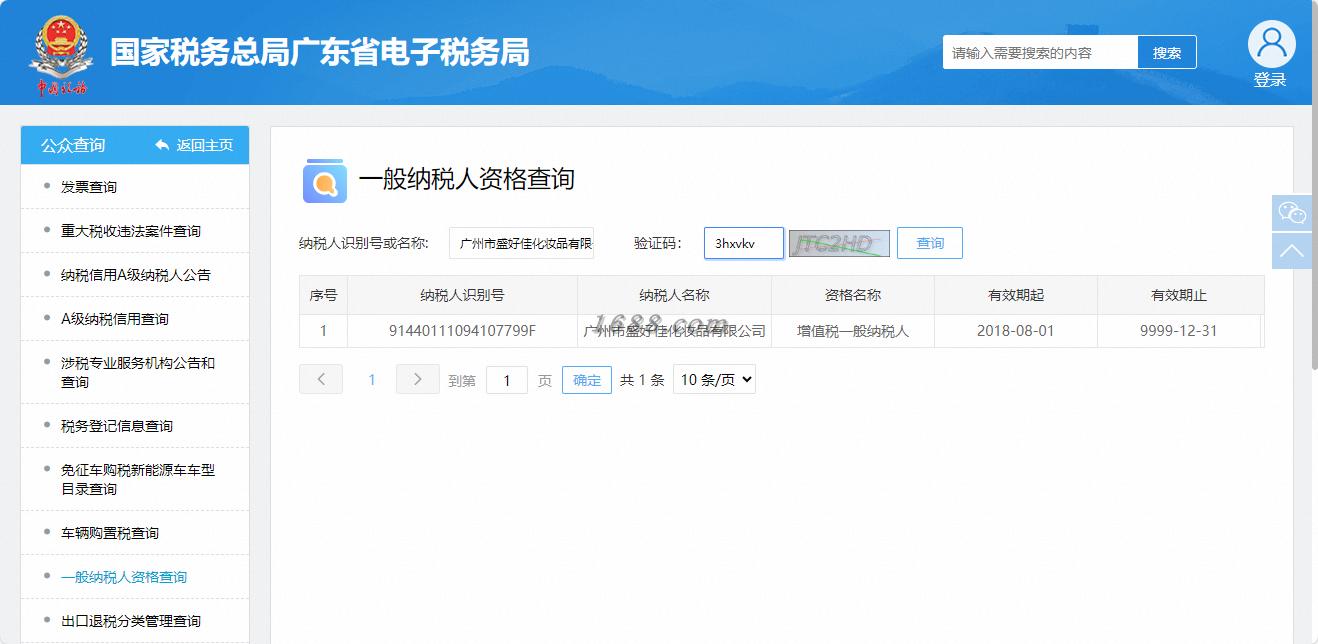
Task: Click the back-to-top arrow icon
Action: 1292,251
